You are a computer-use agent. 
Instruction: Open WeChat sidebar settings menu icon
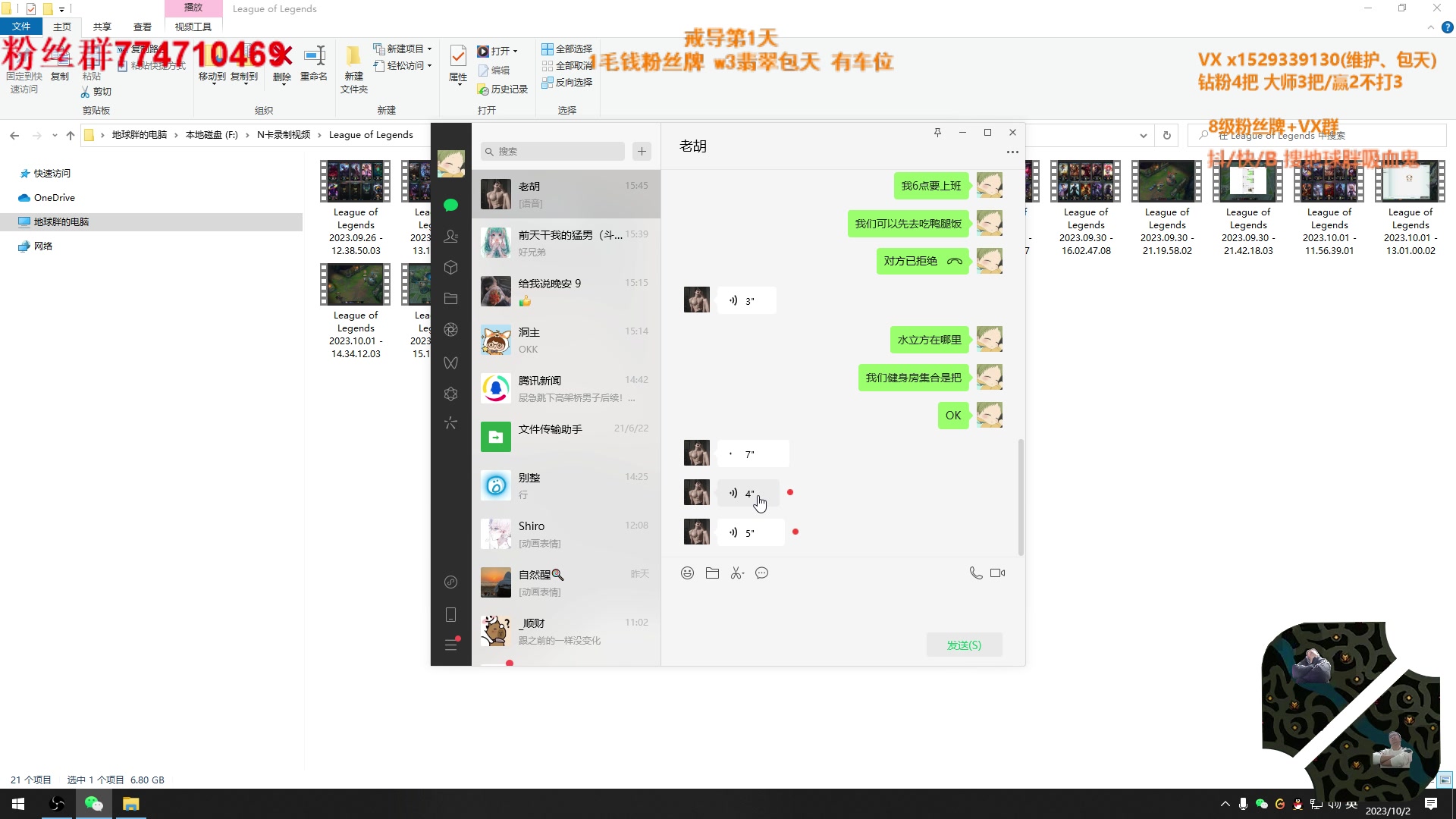pyautogui.click(x=450, y=645)
